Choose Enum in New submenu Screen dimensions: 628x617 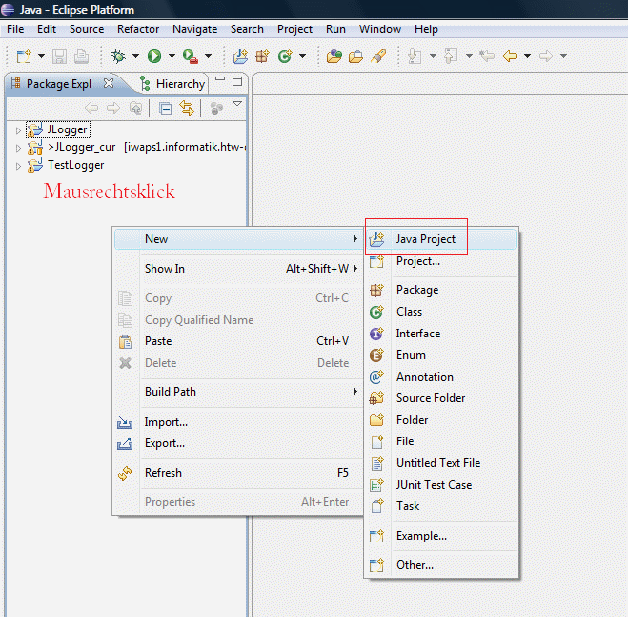coord(441,355)
